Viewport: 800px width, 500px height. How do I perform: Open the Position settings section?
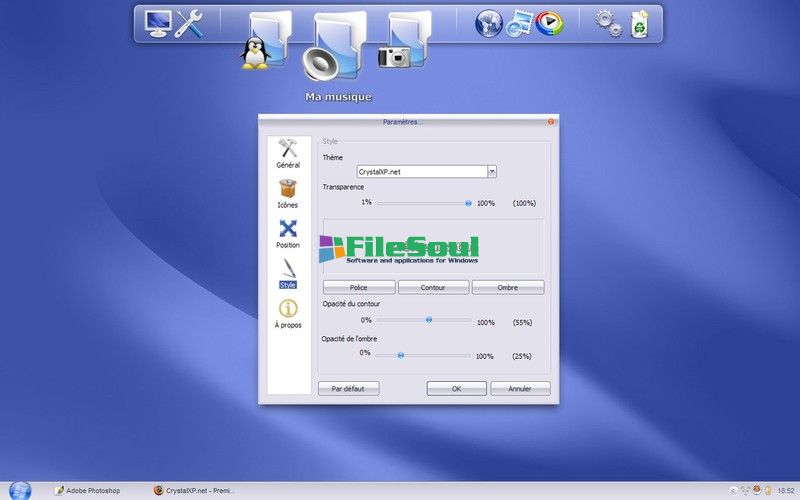point(288,233)
